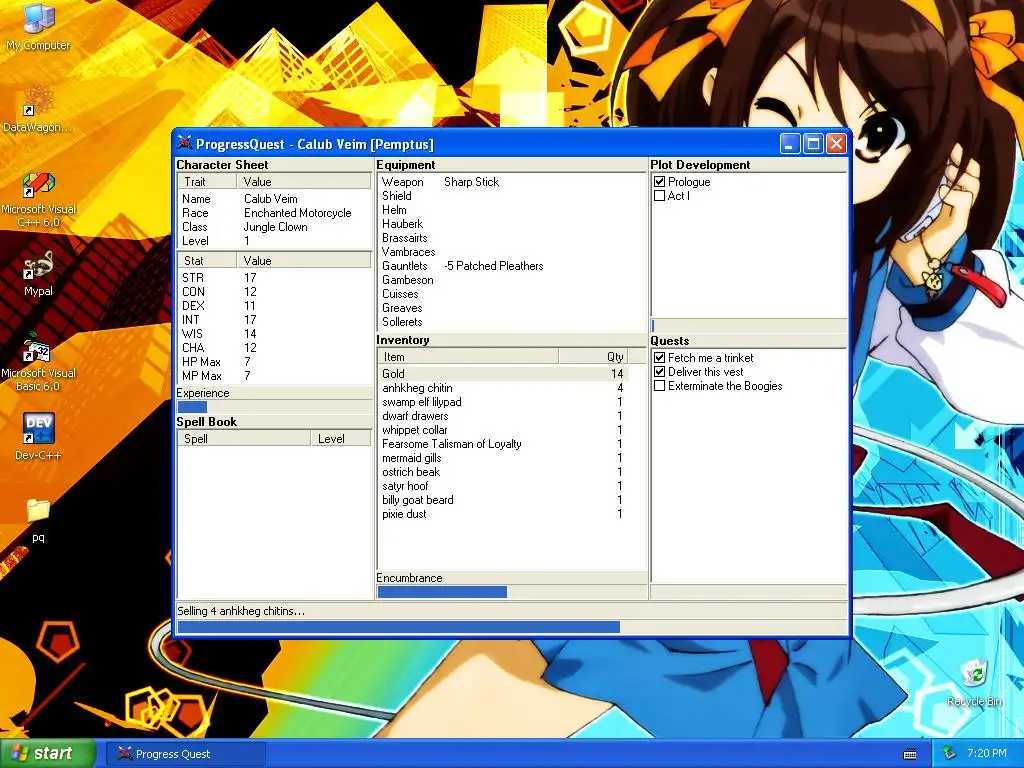Toggle the Act I checkbox

660,195
